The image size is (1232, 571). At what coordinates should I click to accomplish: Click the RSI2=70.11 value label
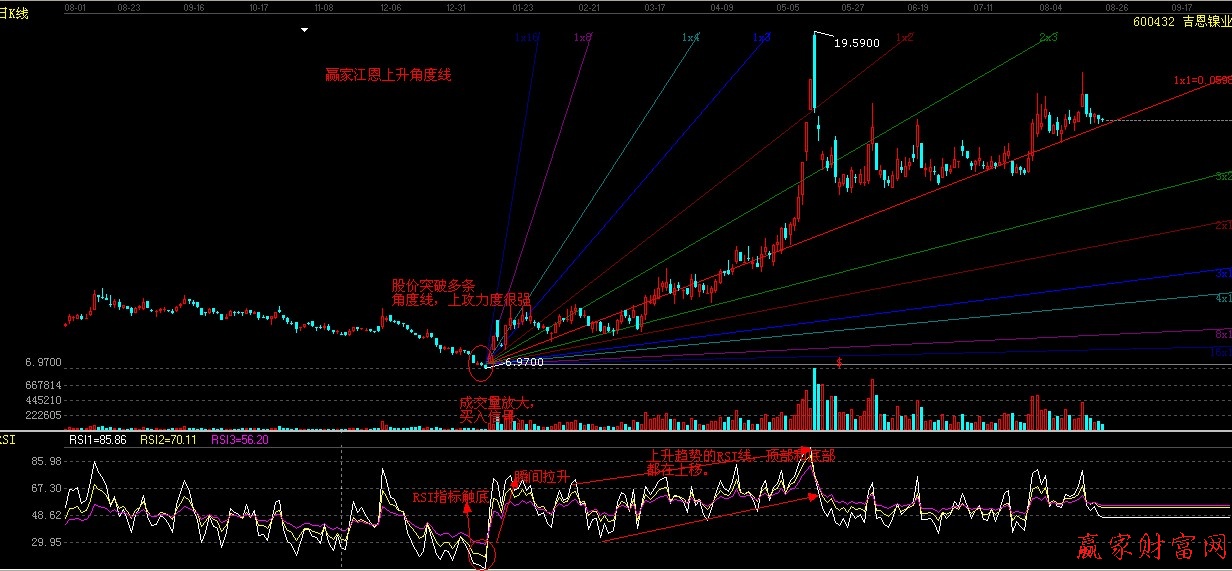(x=168, y=439)
